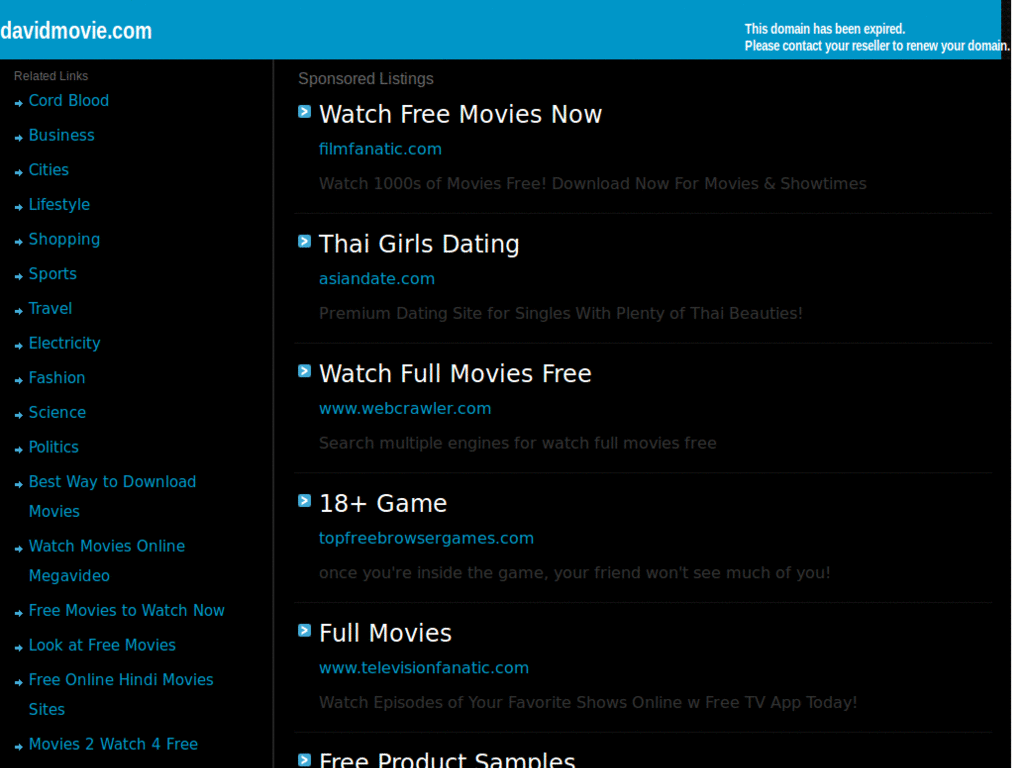The width and height of the screenshot is (1024, 768).
Task: Visit the www.webcrawler.com URL
Action: tap(404, 408)
